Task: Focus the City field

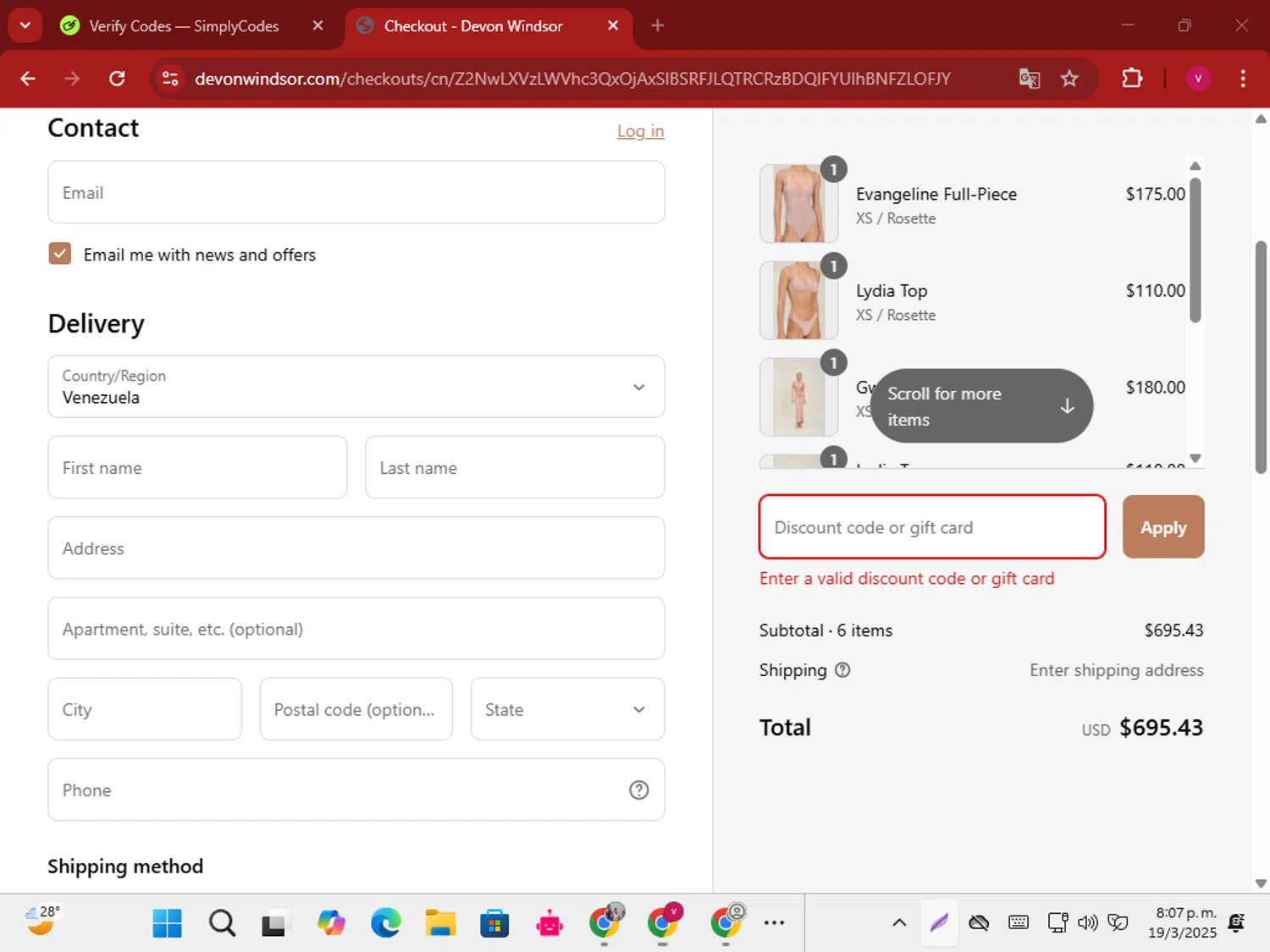Action: 145,709
